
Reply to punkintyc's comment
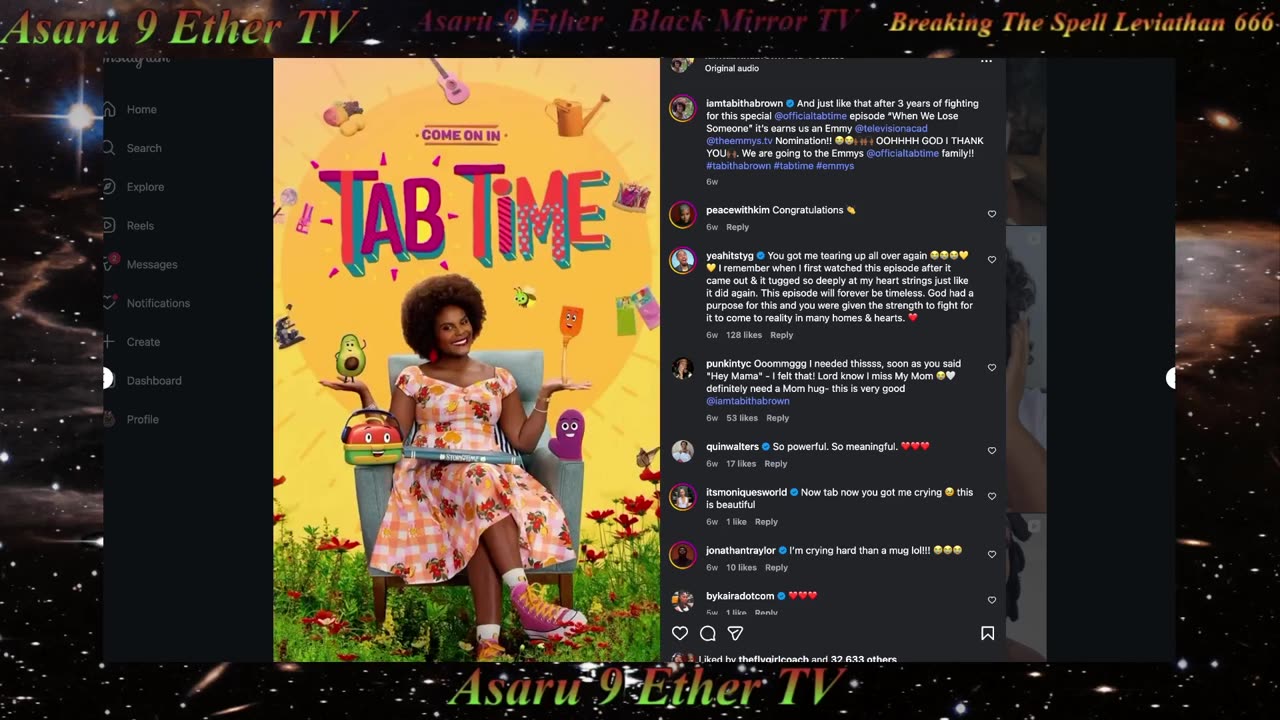(x=778, y=418)
